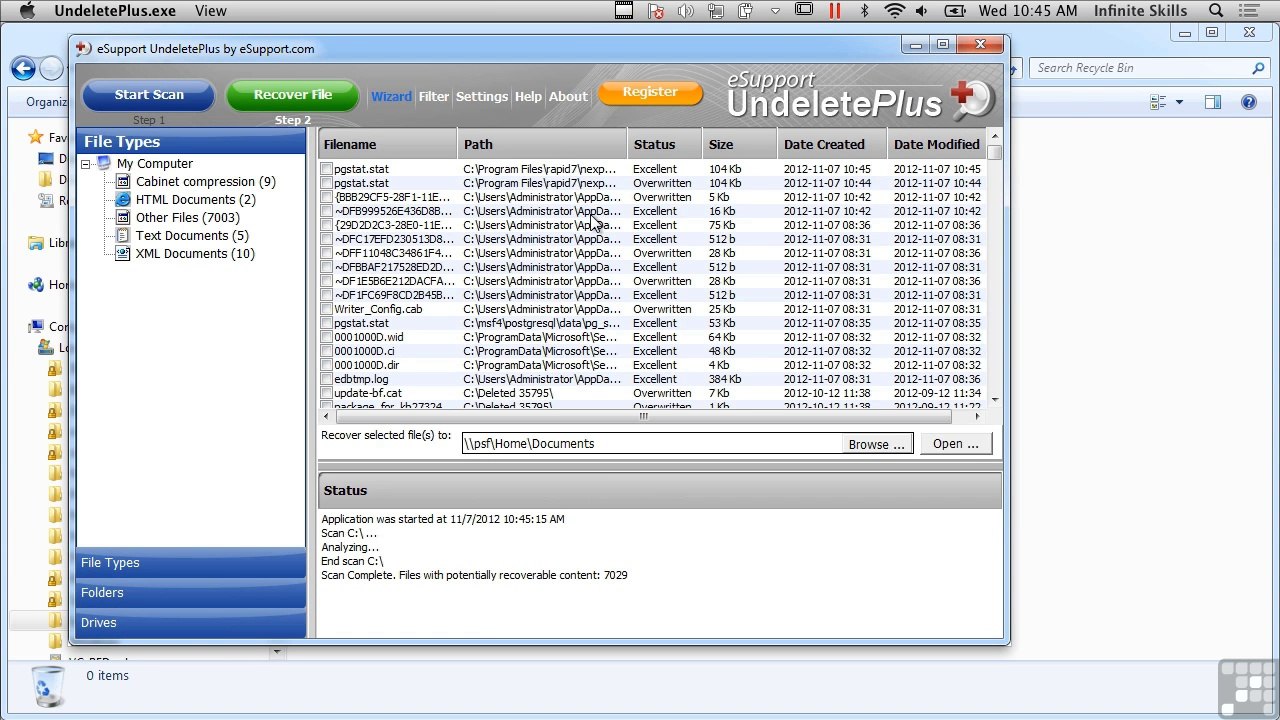Open the Explorer change view dropdown arrow
The height and width of the screenshot is (720, 1280).
(x=1179, y=102)
